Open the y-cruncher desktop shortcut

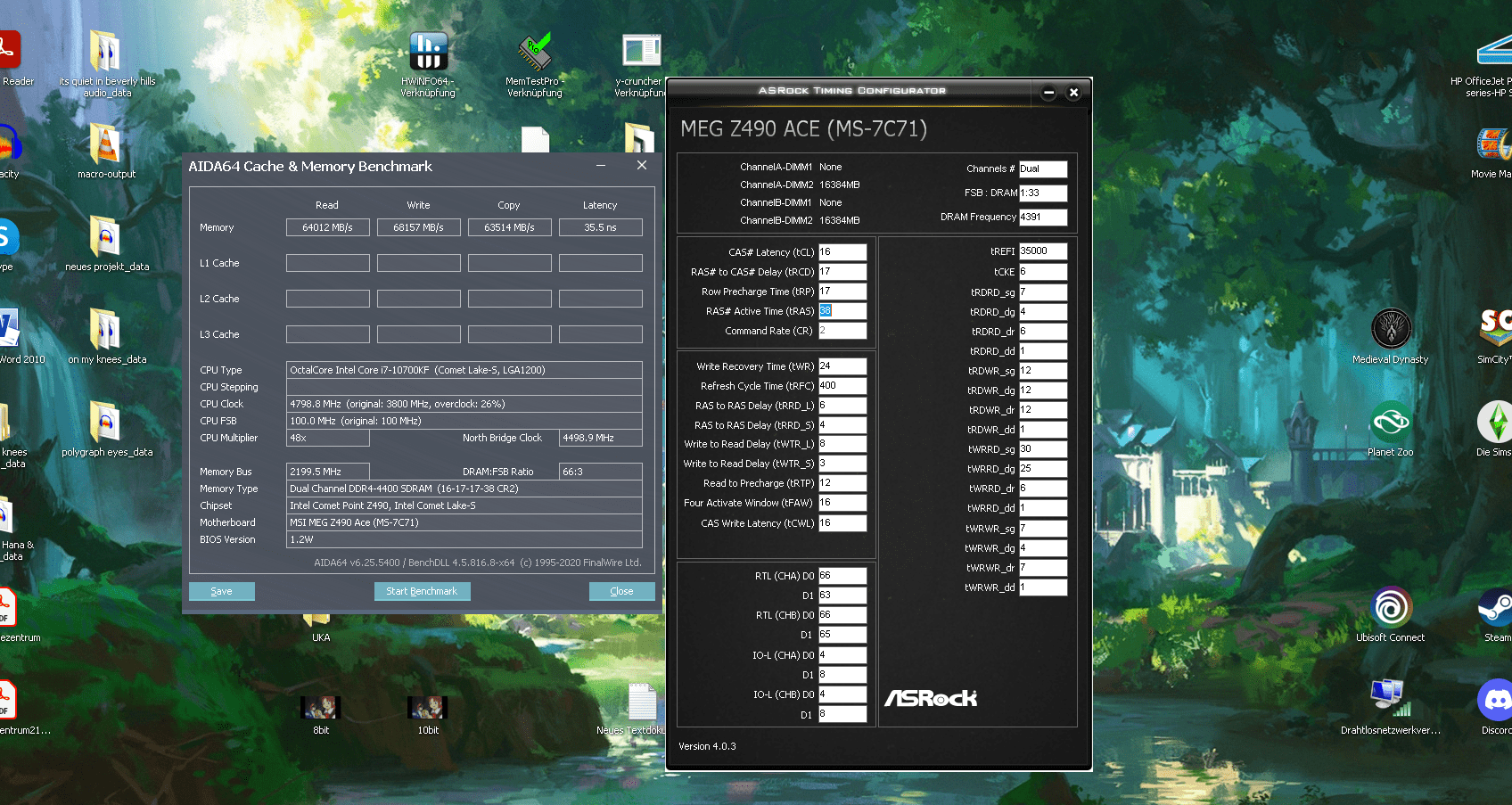642,52
